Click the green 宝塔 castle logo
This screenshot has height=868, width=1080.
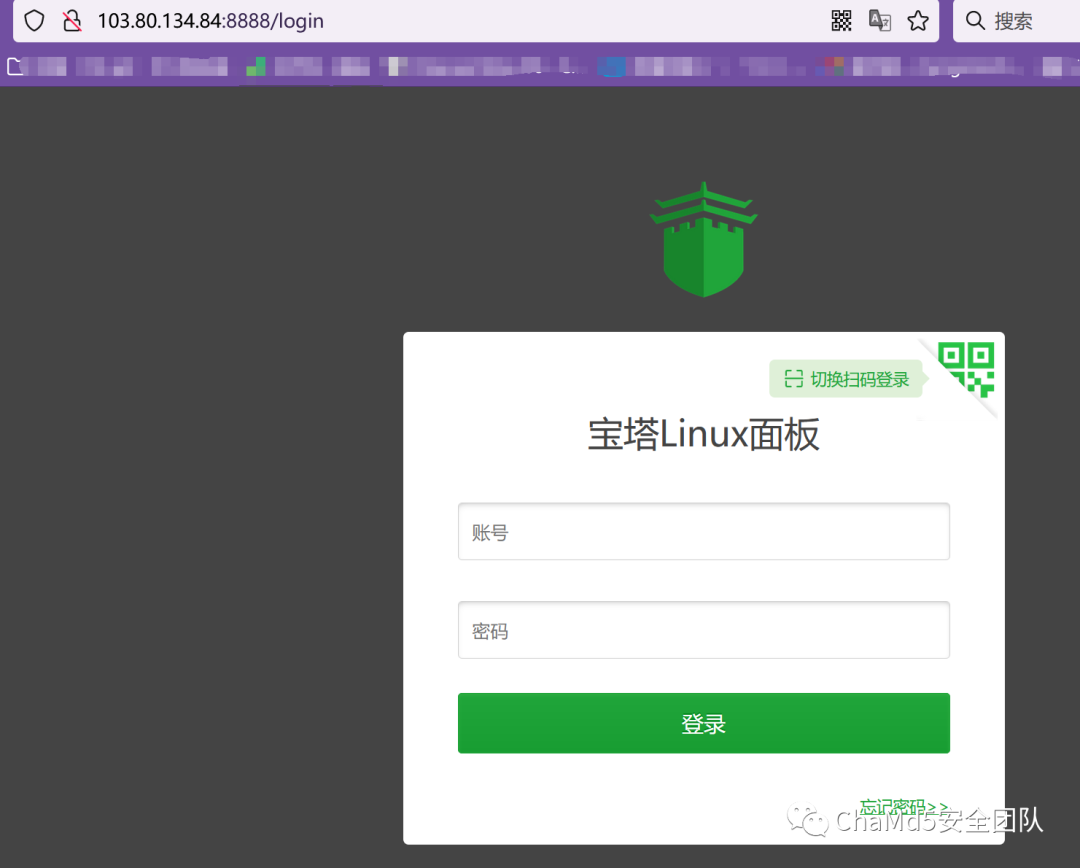point(703,240)
